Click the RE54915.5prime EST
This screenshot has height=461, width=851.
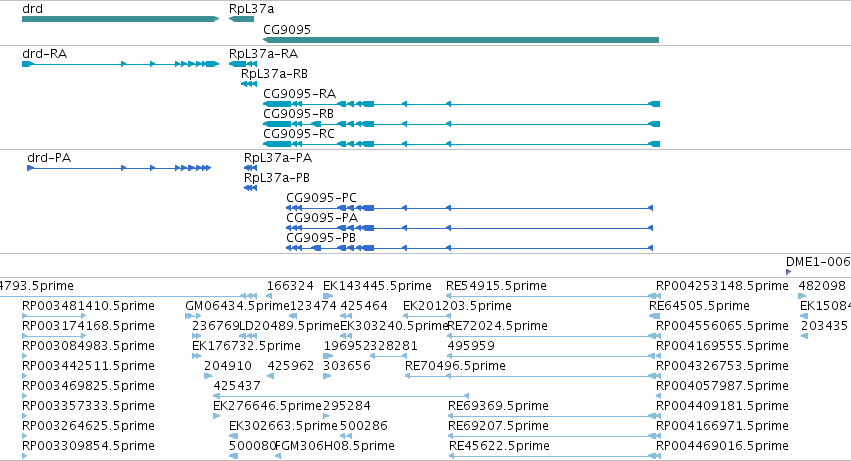[x=497, y=286]
